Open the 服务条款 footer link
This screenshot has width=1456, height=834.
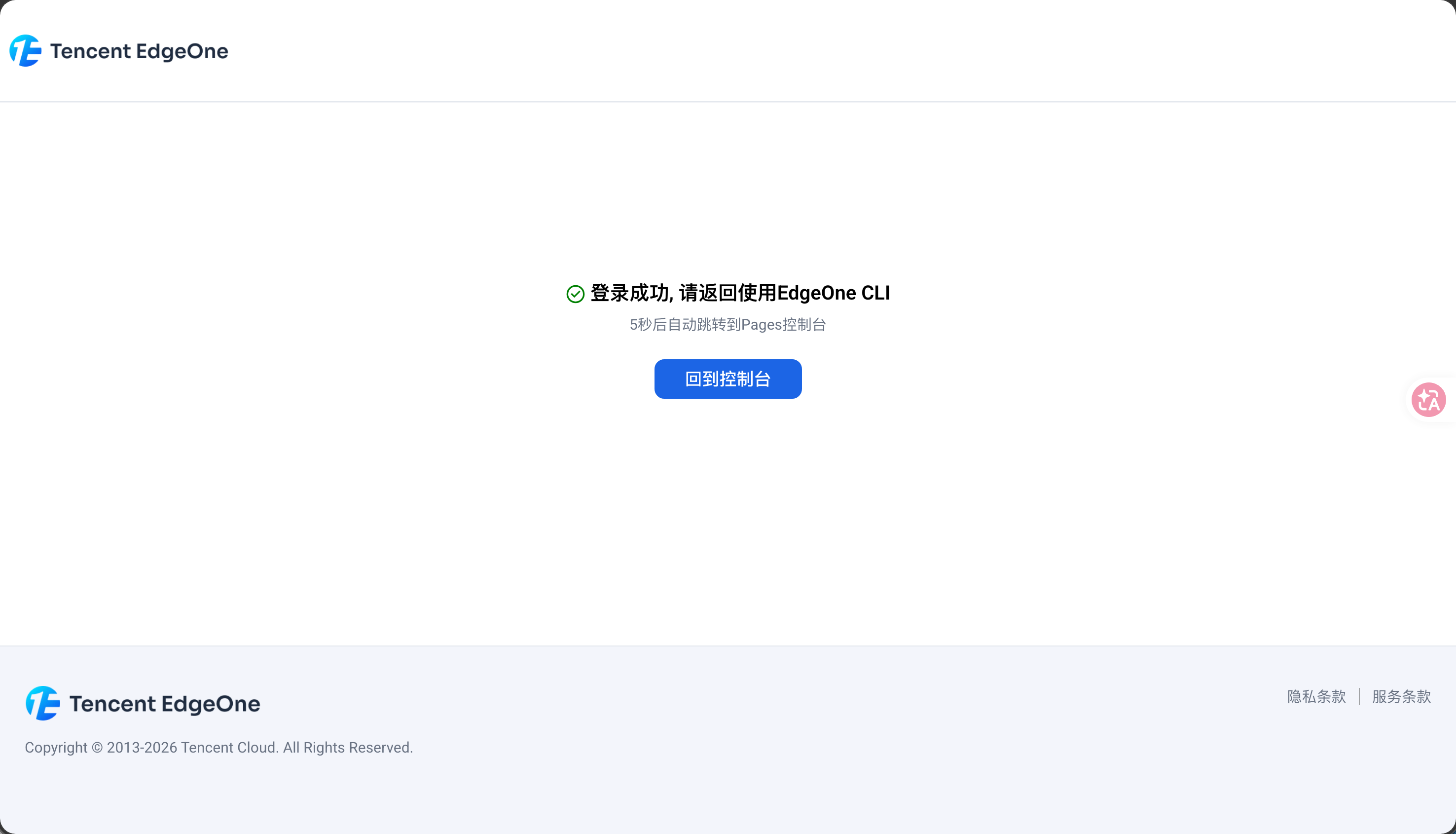pos(1402,696)
